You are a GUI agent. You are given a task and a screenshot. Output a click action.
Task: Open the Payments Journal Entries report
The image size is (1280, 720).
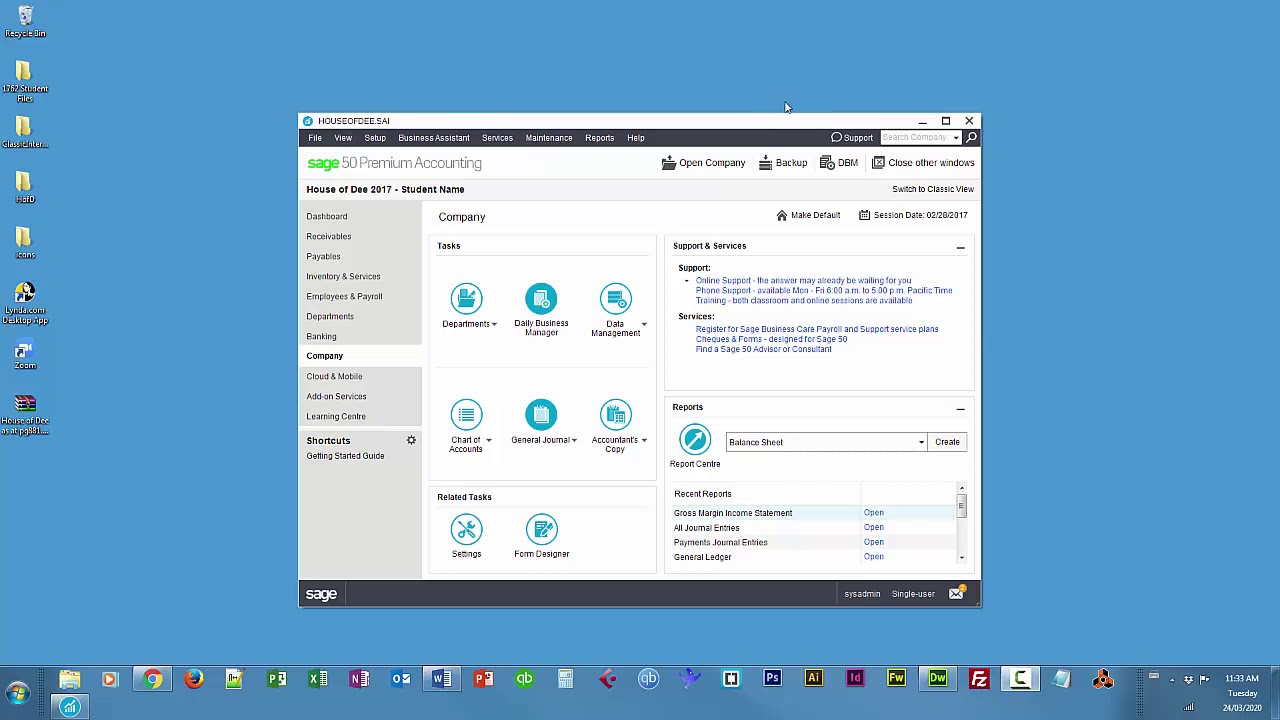coord(874,542)
